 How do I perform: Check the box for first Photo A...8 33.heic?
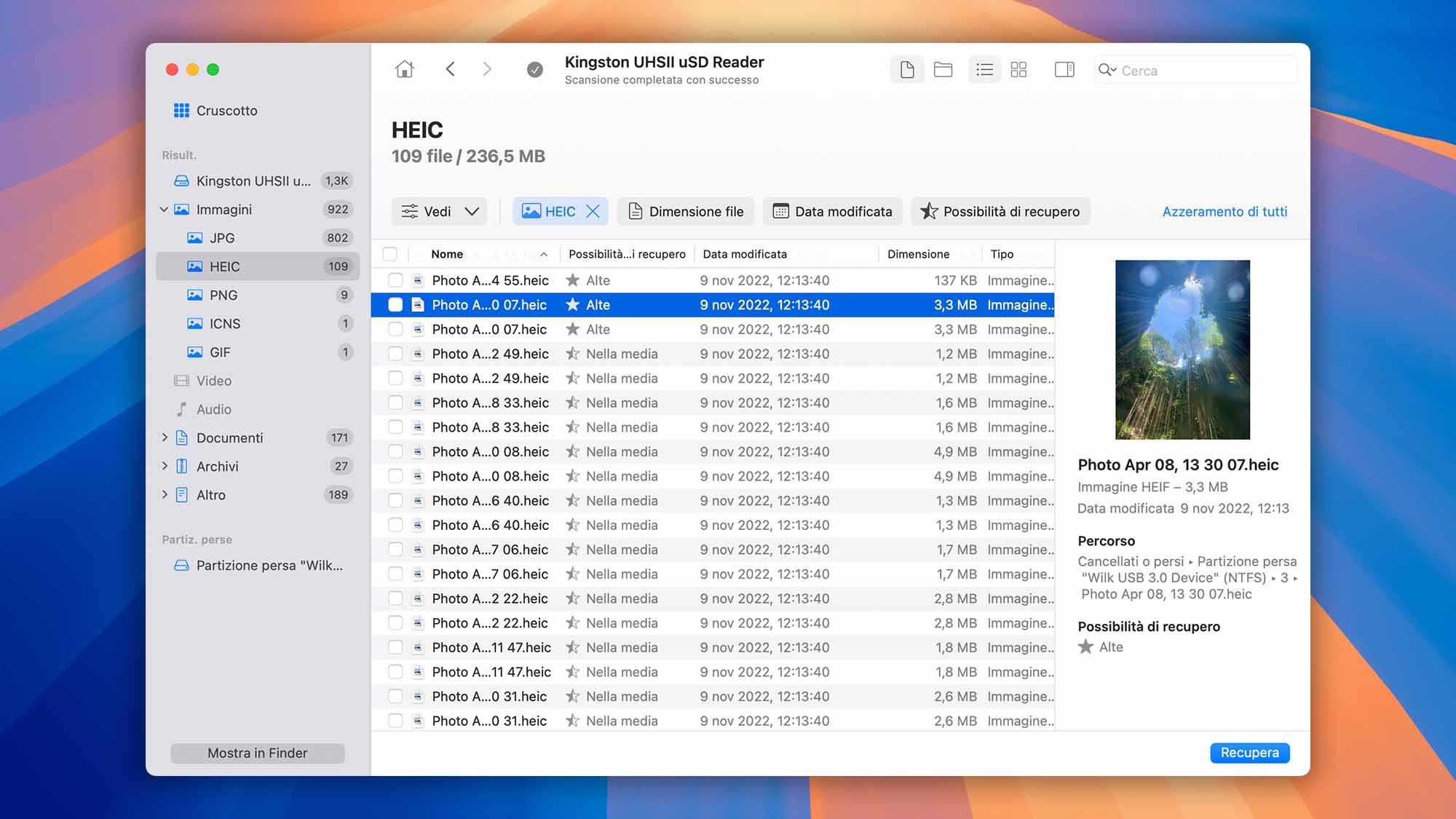395,403
